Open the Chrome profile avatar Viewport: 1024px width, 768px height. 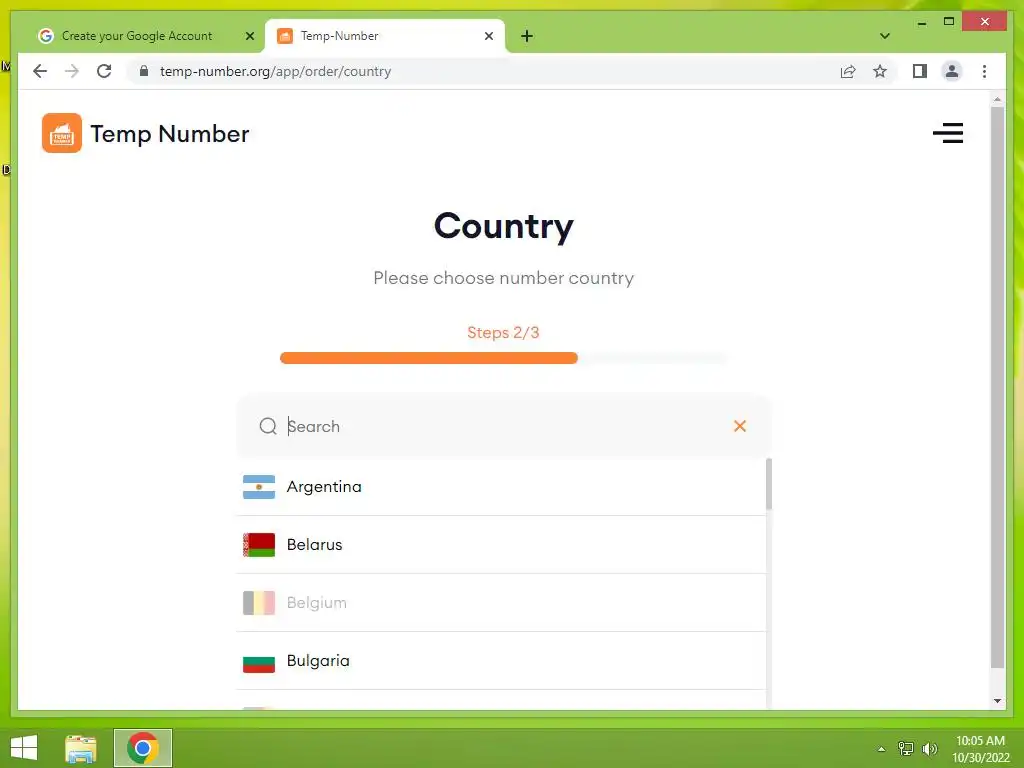tap(952, 71)
